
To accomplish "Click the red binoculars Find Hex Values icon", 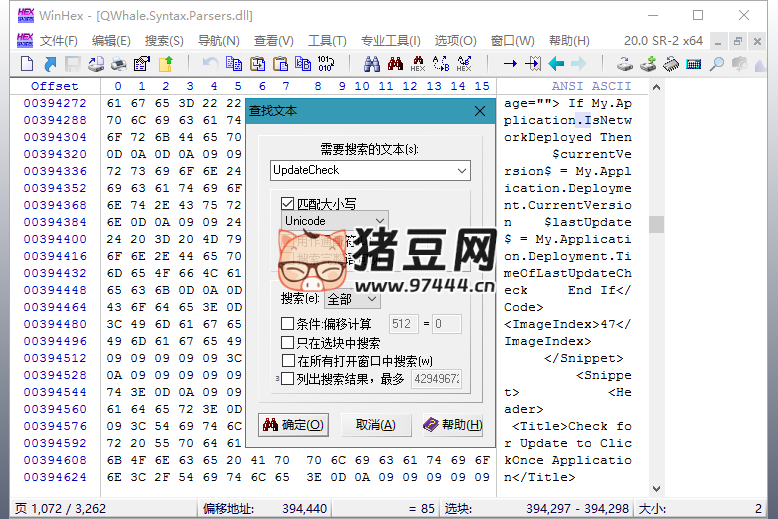I will pos(395,64).
